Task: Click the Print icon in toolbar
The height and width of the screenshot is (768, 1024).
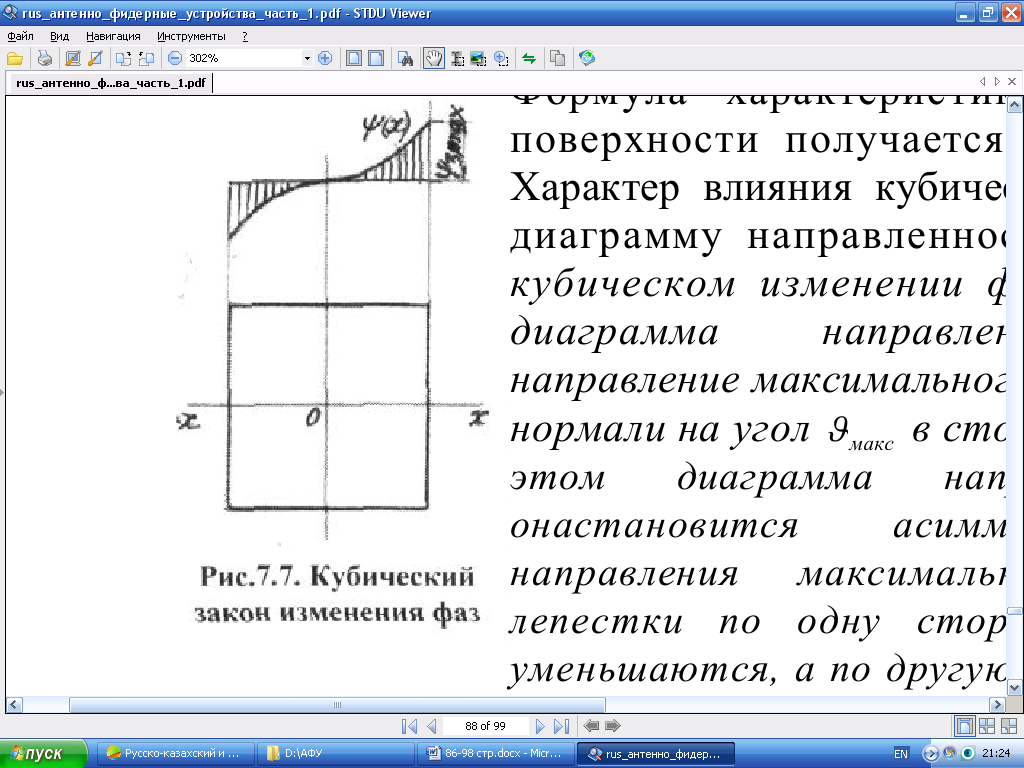Action: (x=45, y=58)
